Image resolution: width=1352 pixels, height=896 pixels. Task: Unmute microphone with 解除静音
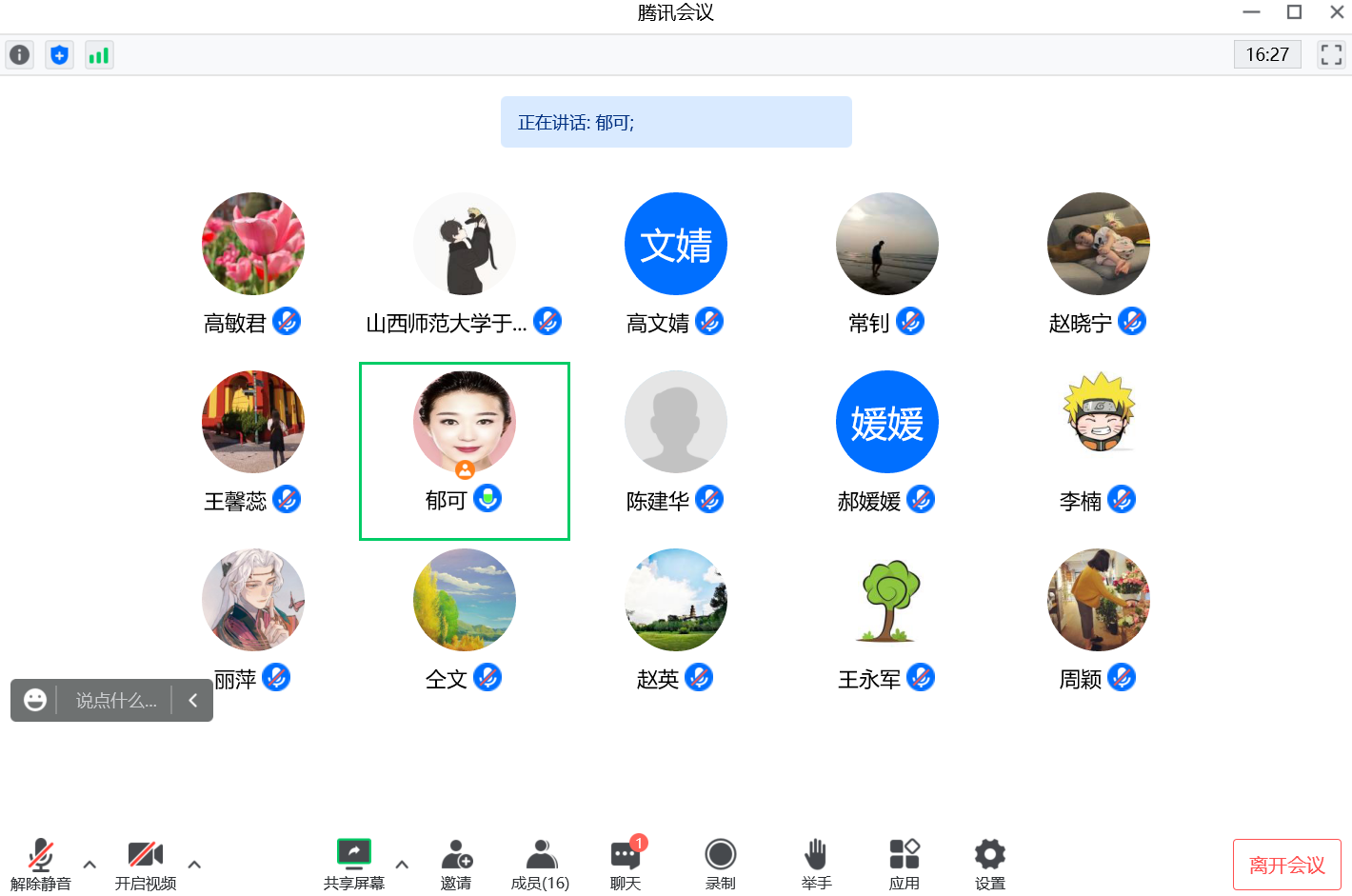tap(41, 864)
